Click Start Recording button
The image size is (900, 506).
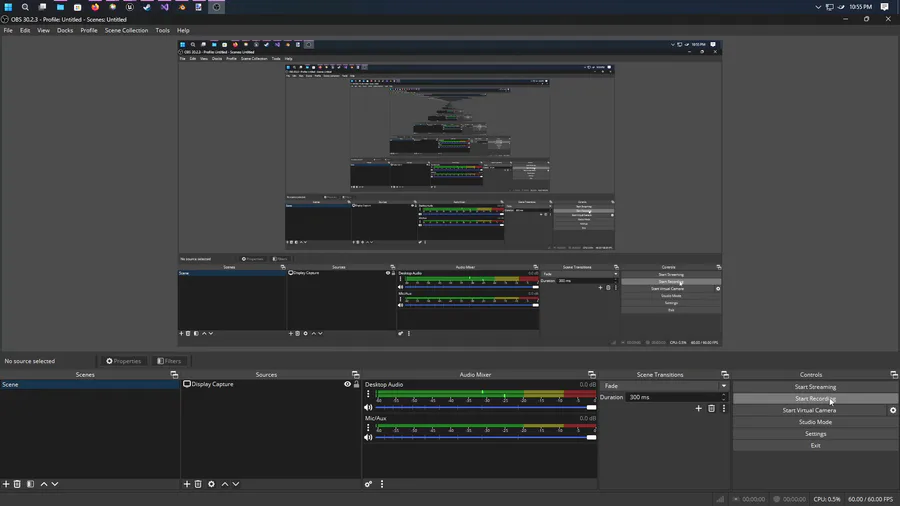[815, 399]
